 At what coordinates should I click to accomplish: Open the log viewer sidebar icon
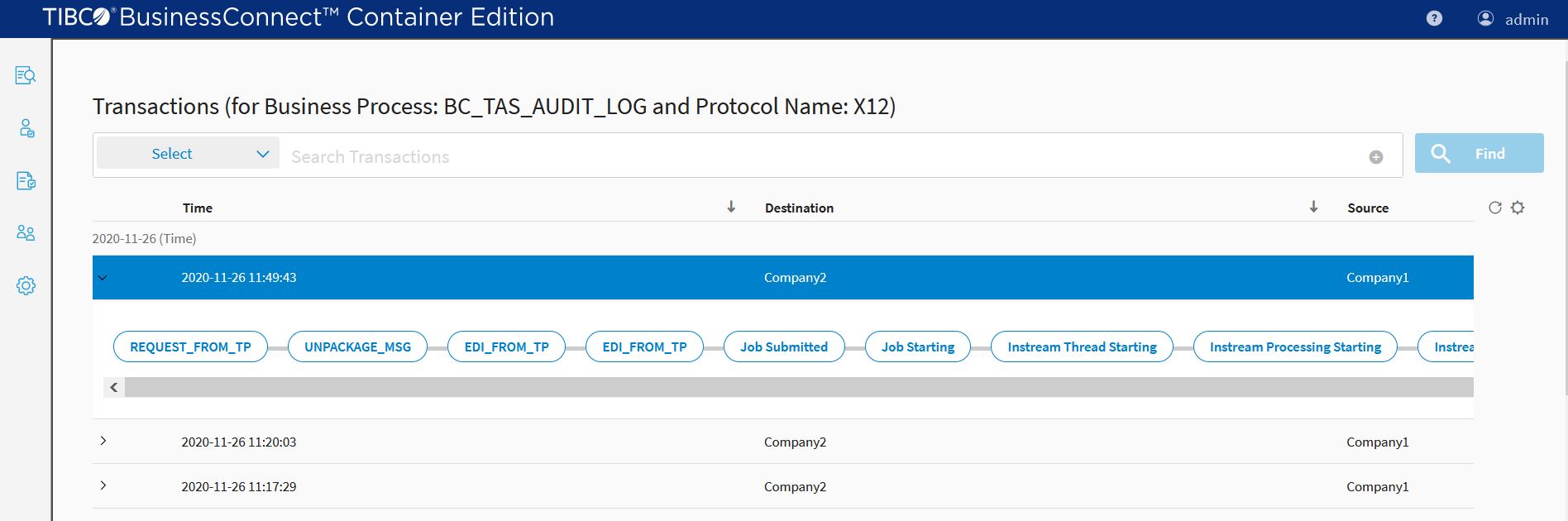tap(26, 76)
